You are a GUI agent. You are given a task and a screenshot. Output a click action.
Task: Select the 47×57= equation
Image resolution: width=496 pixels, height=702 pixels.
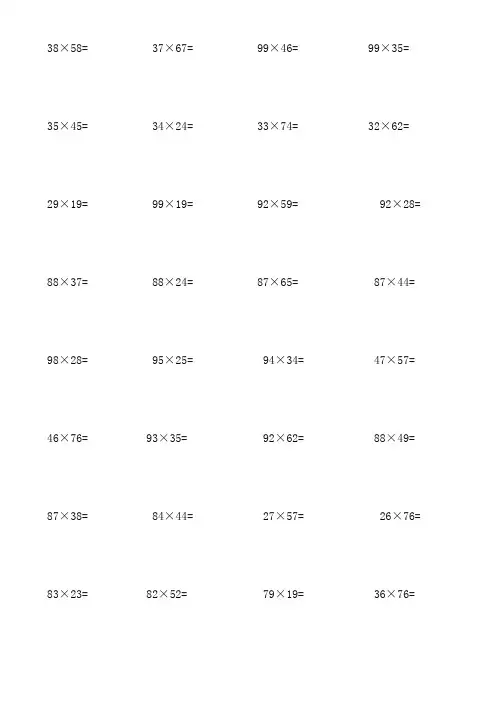(394, 360)
